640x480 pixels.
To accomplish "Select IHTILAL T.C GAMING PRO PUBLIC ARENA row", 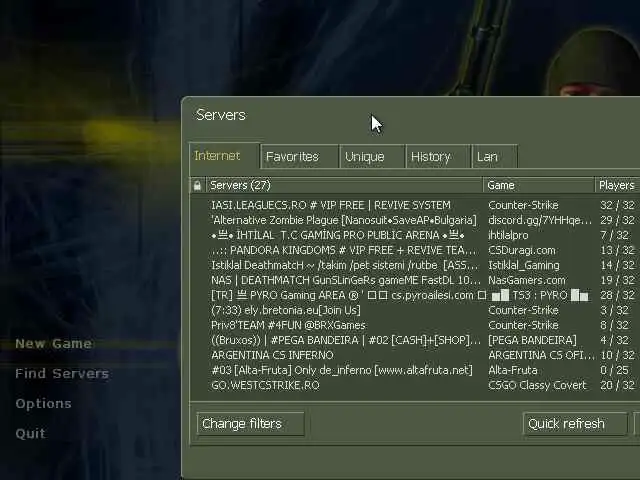I will click(x=415, y=236).
